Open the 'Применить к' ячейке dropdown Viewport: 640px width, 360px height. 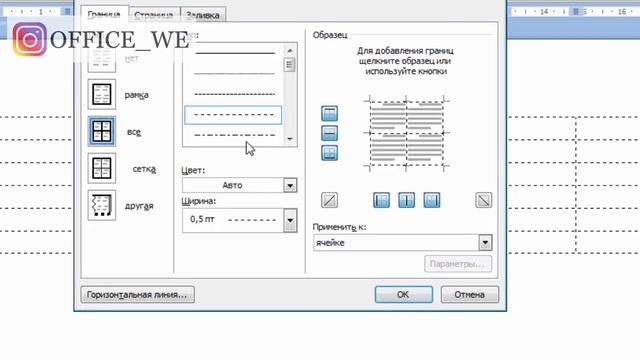coord(485,242)
